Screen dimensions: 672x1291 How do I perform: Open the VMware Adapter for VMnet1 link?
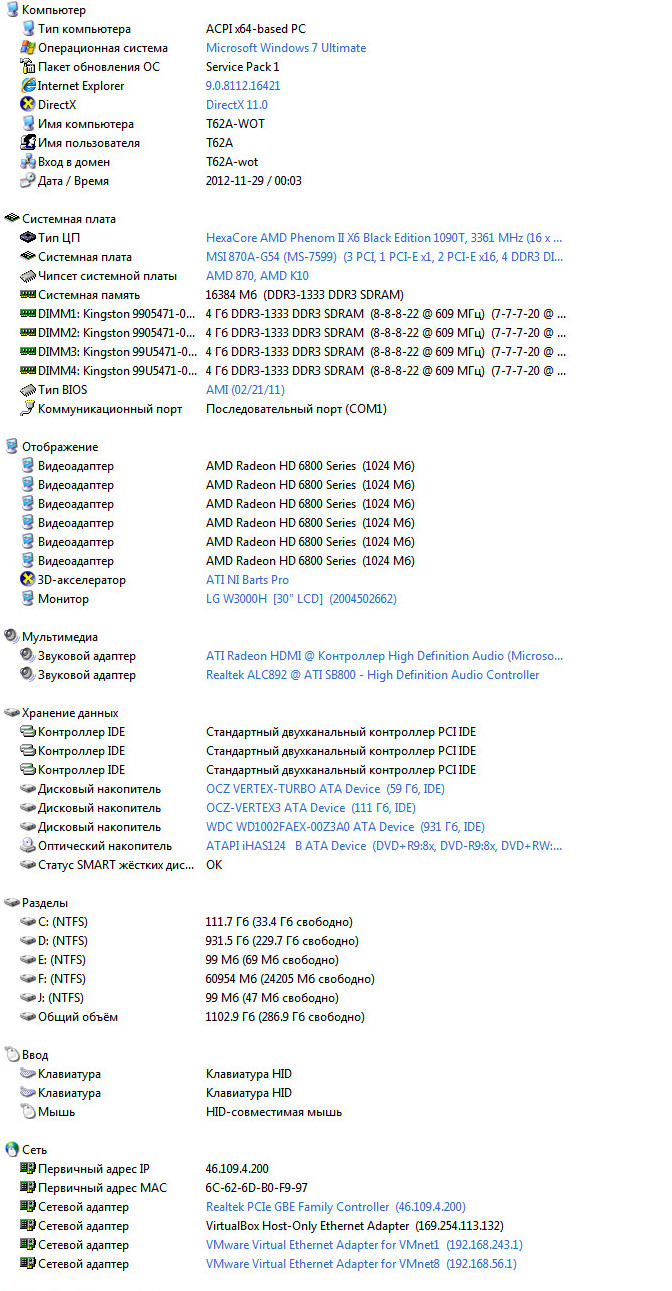pos(364,1245)
